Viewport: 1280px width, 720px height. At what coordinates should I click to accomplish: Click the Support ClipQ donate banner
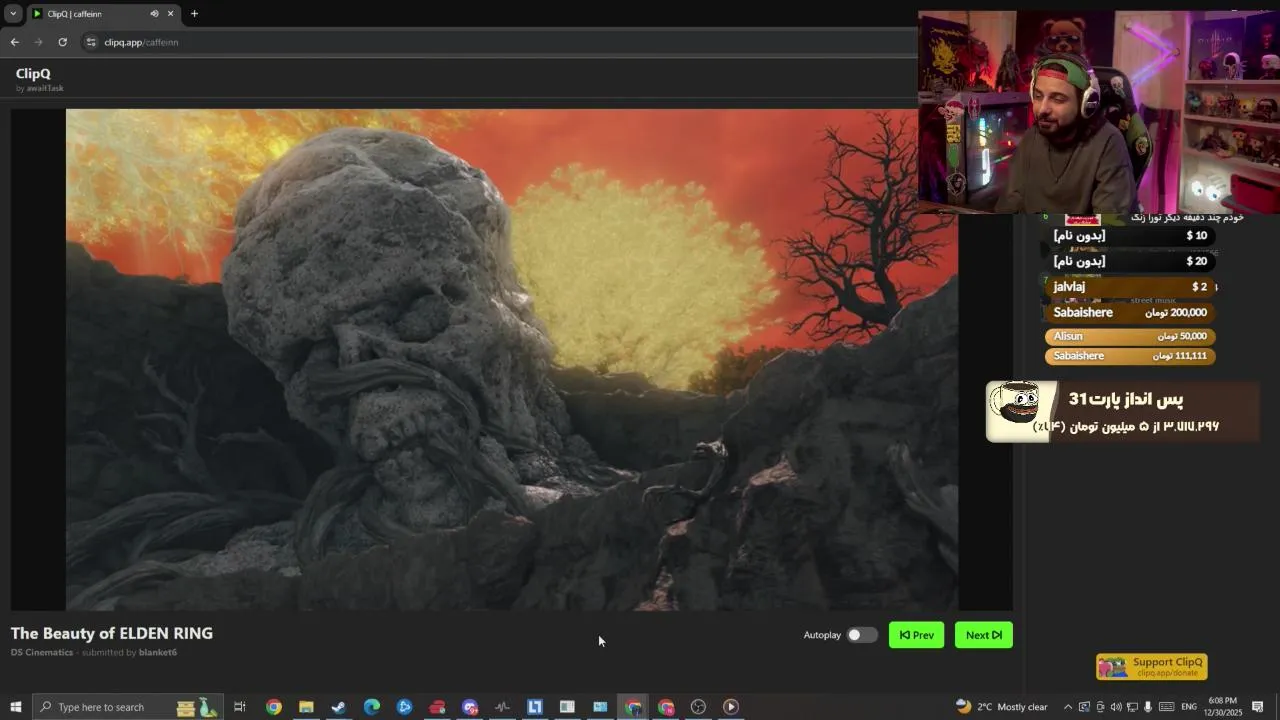[x=1152, y=666]
